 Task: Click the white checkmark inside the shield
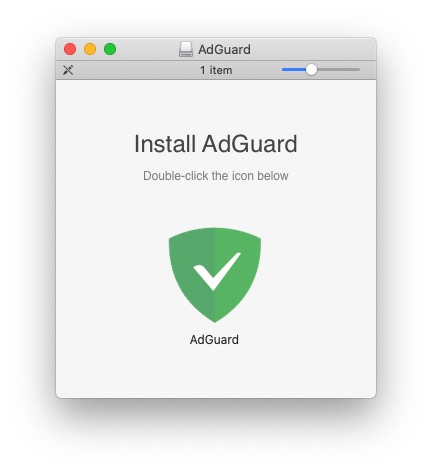(x=217, y=271)
